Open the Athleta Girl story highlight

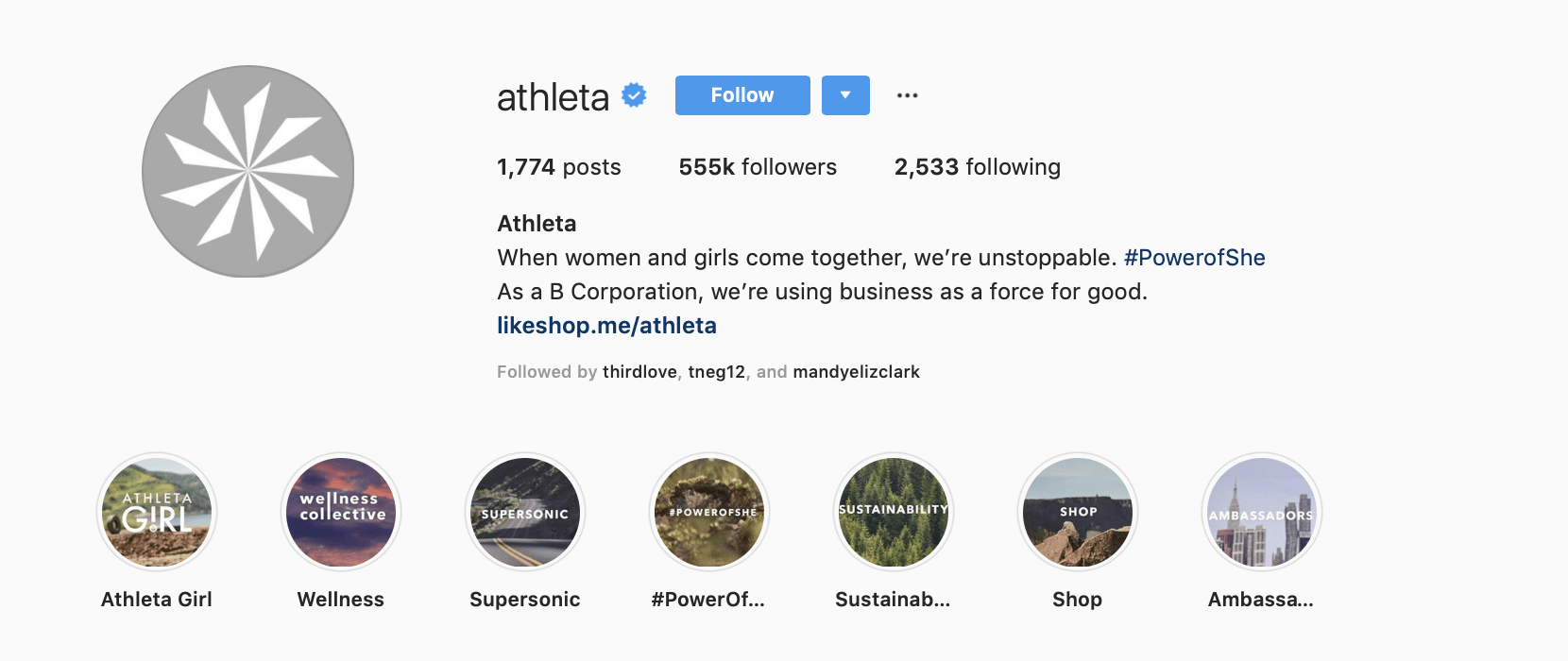point(157,513)
